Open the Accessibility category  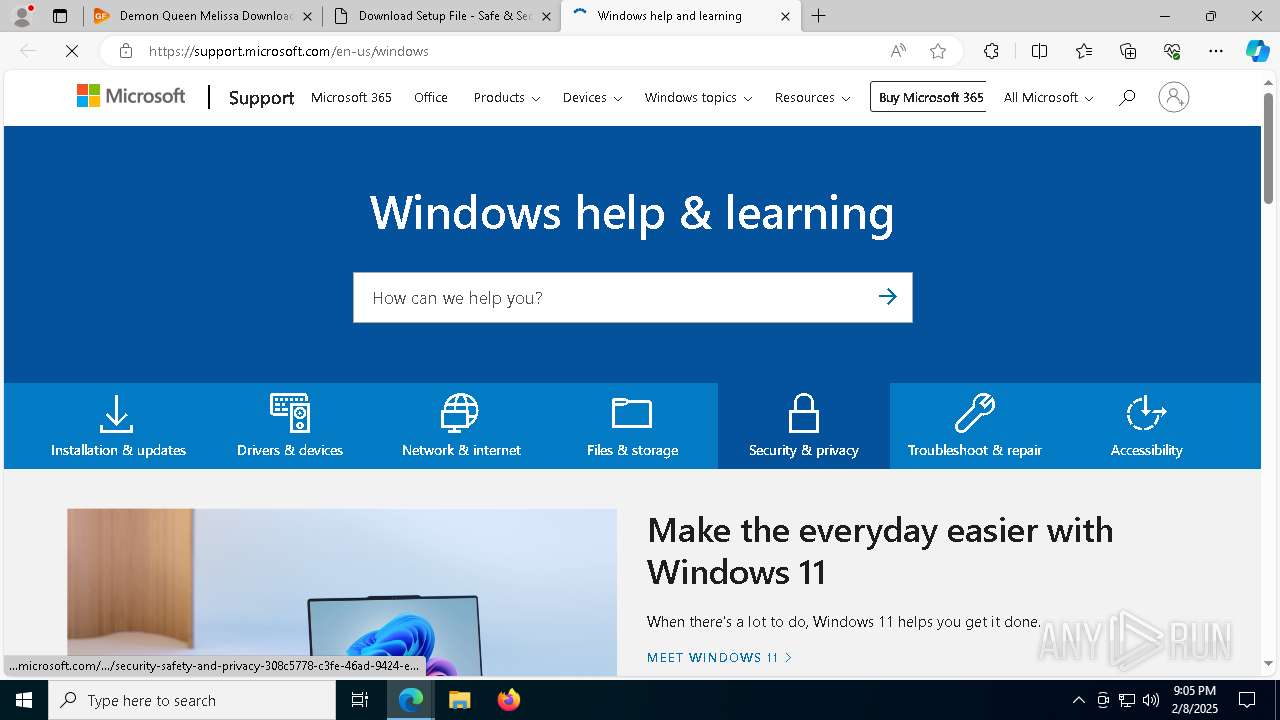(1146, 426)
